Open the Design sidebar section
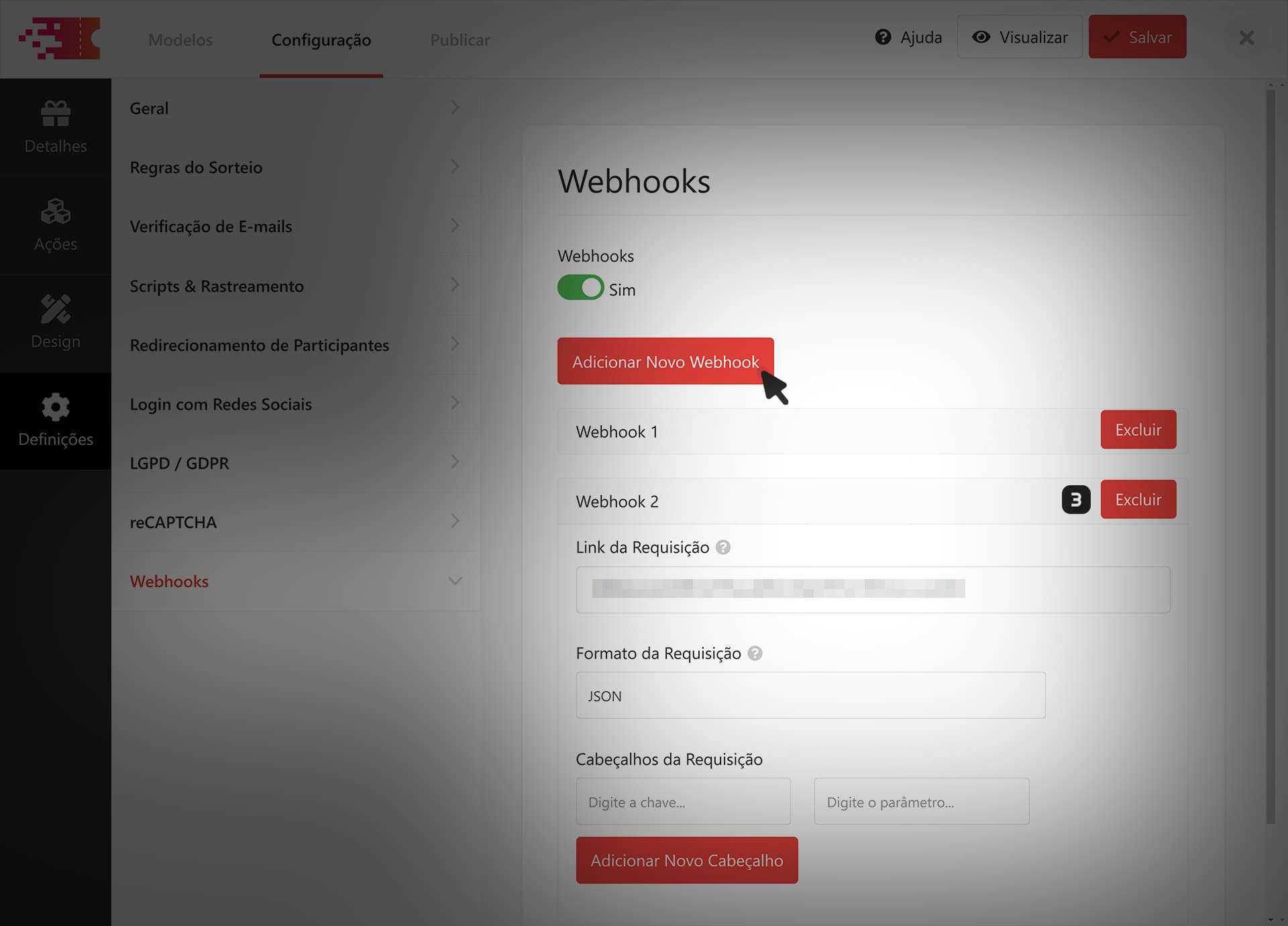 (56, 323)
